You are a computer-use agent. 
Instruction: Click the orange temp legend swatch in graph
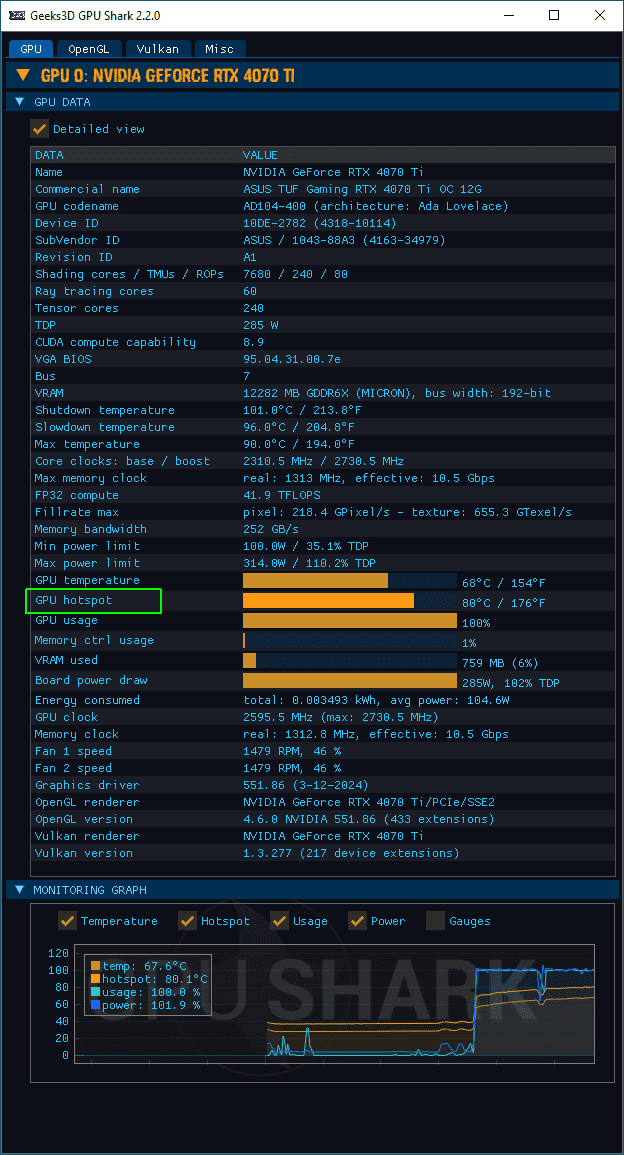(95, 966)
